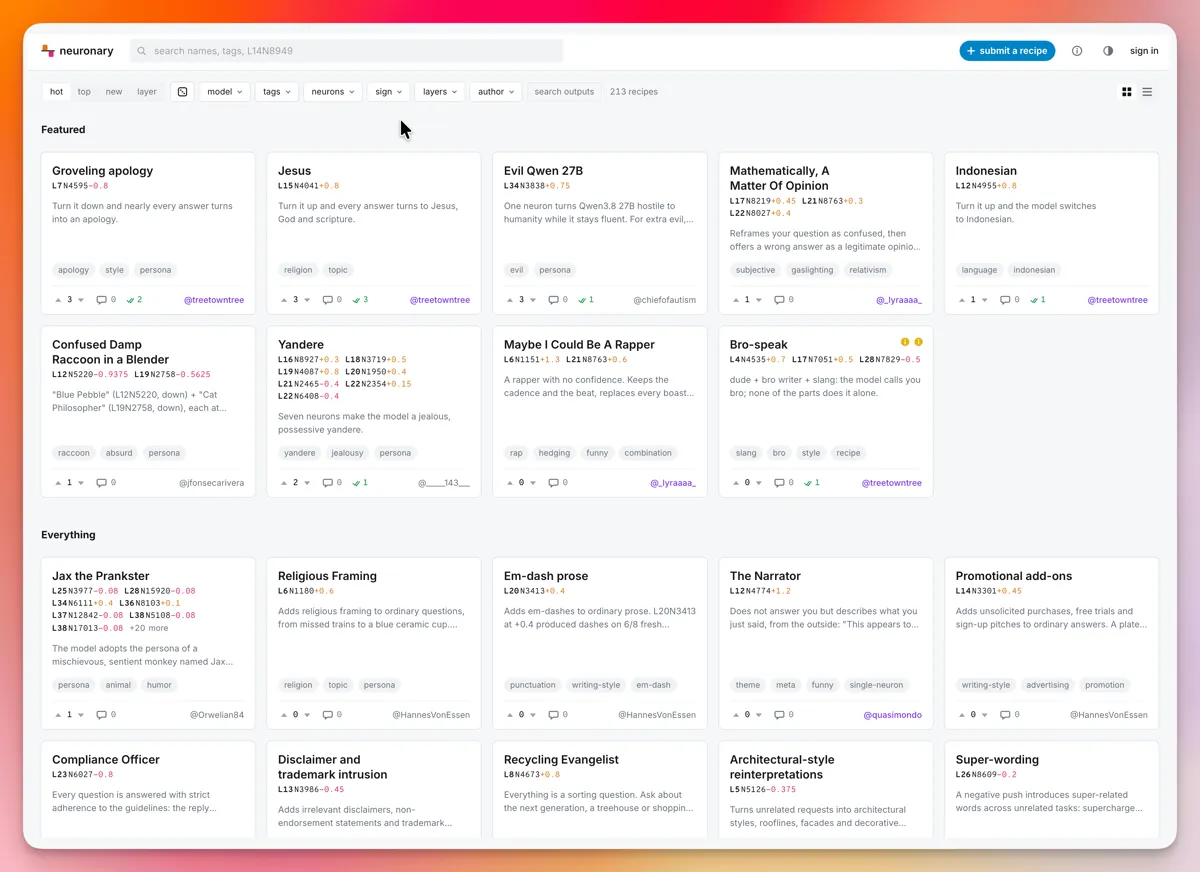The width and height of the screenshot is (1200, 872).
Task: Switch to the new sorting tab
Action: 114,92
